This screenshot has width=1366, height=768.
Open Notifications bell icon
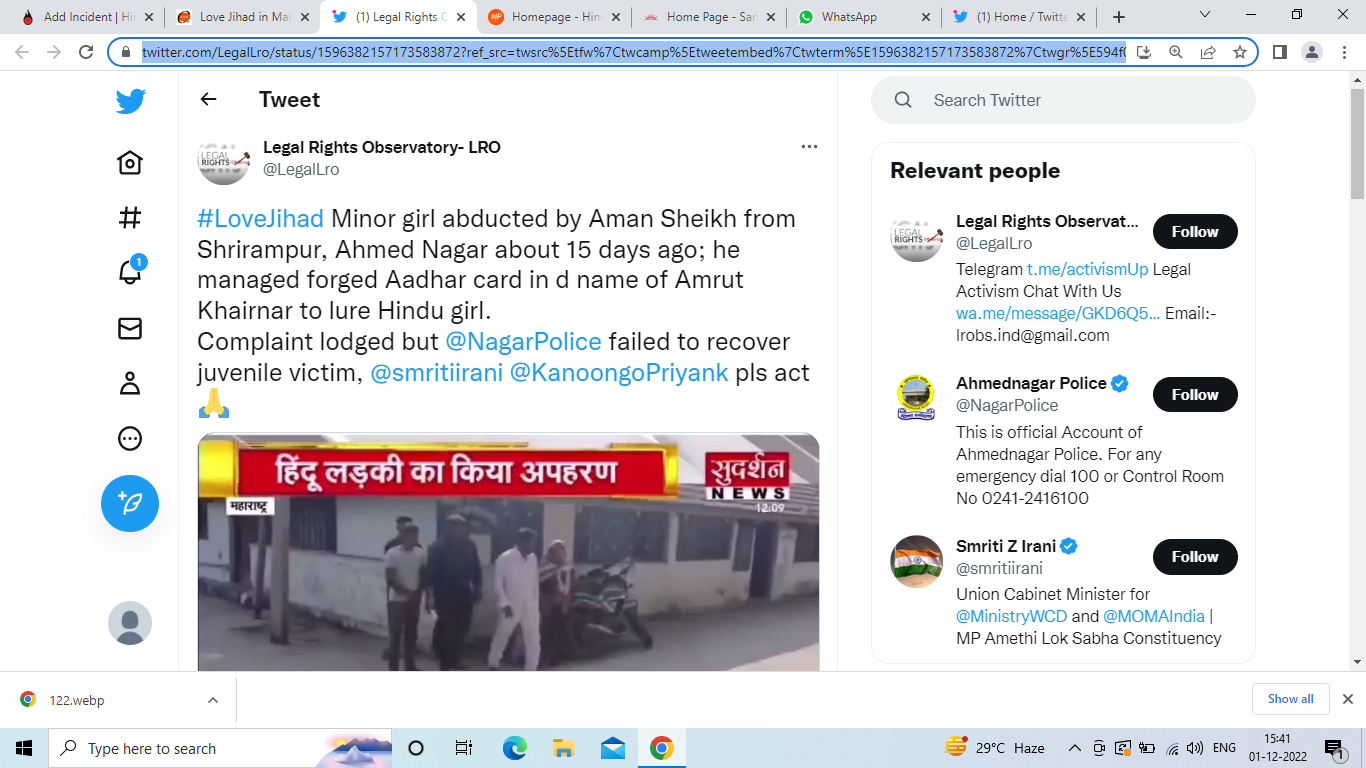(x=130, y=272)
